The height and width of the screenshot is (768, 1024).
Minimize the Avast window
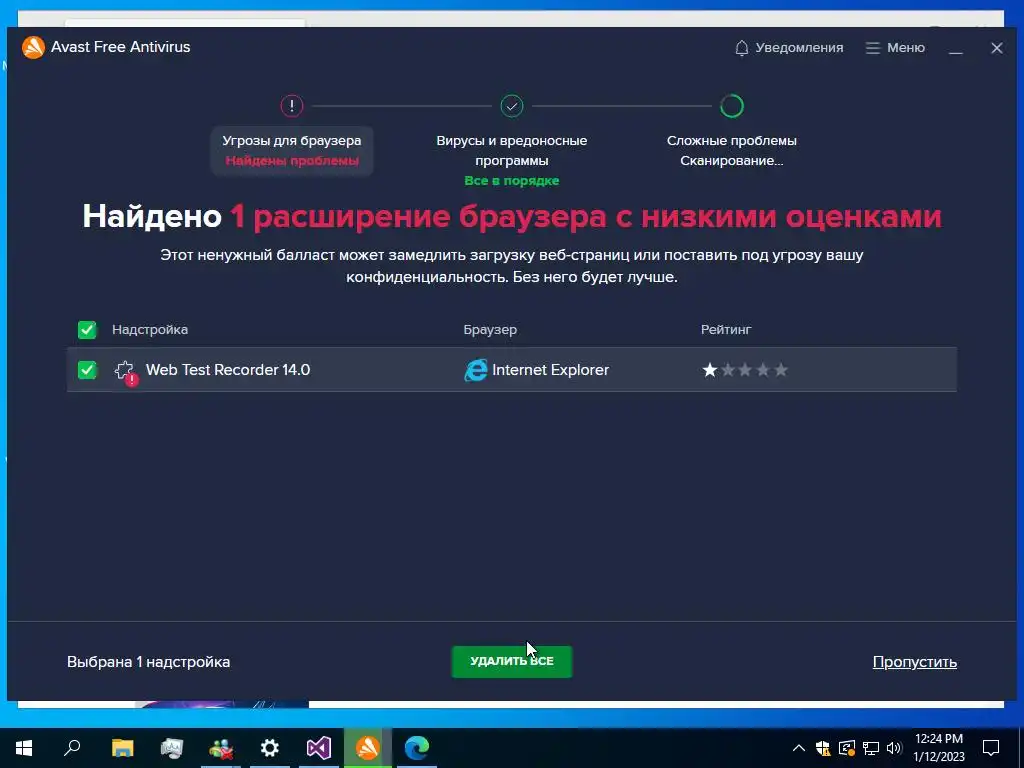click(955, 48)
